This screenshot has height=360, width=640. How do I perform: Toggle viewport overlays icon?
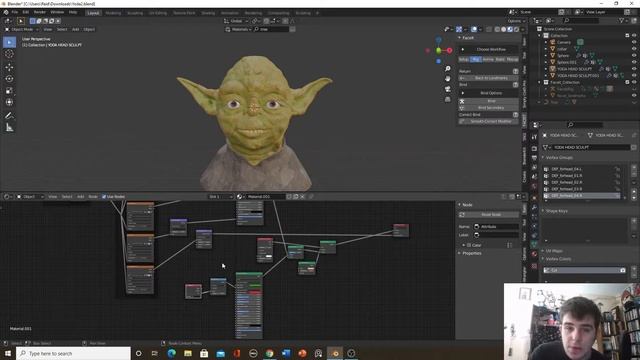[474, 29]
